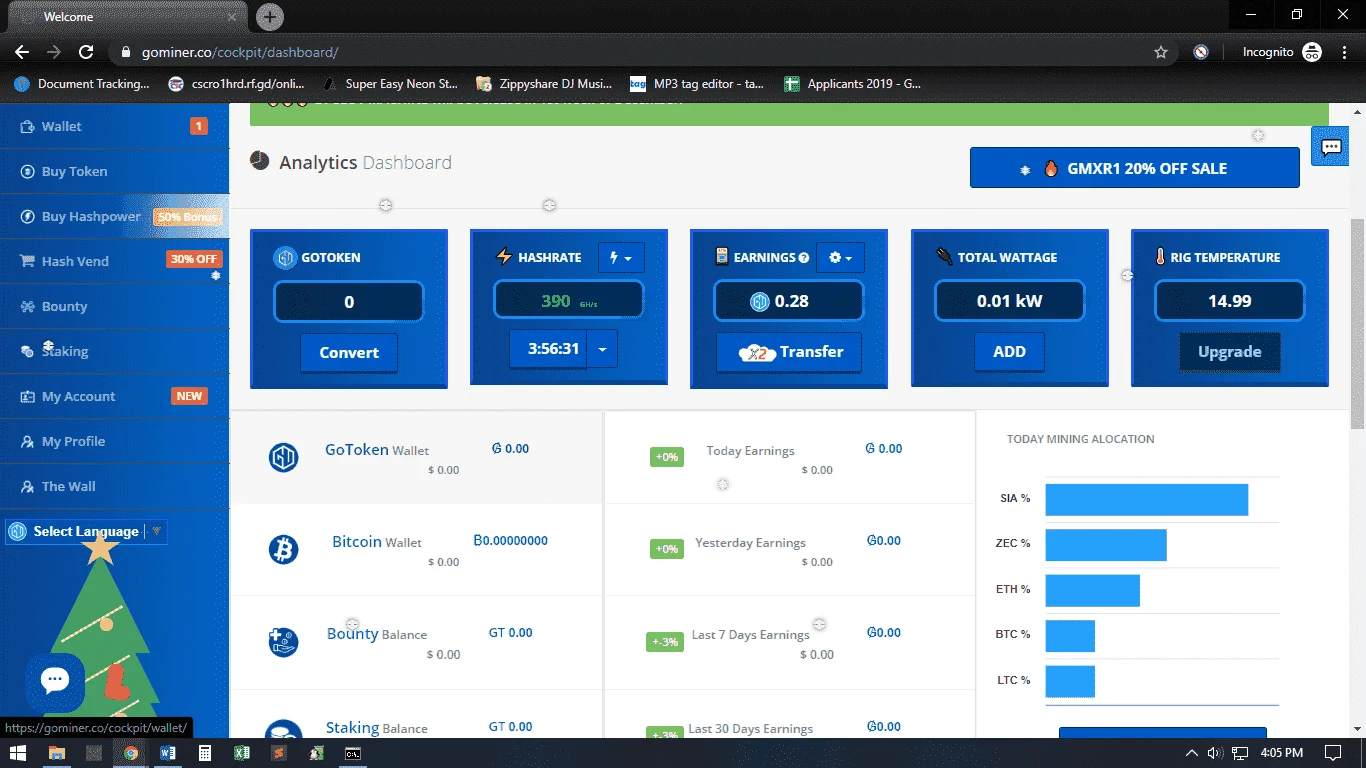Screen dimensions: 1366x768
Task: Open Buy Hashpower menu item
Action: (114, 217)
